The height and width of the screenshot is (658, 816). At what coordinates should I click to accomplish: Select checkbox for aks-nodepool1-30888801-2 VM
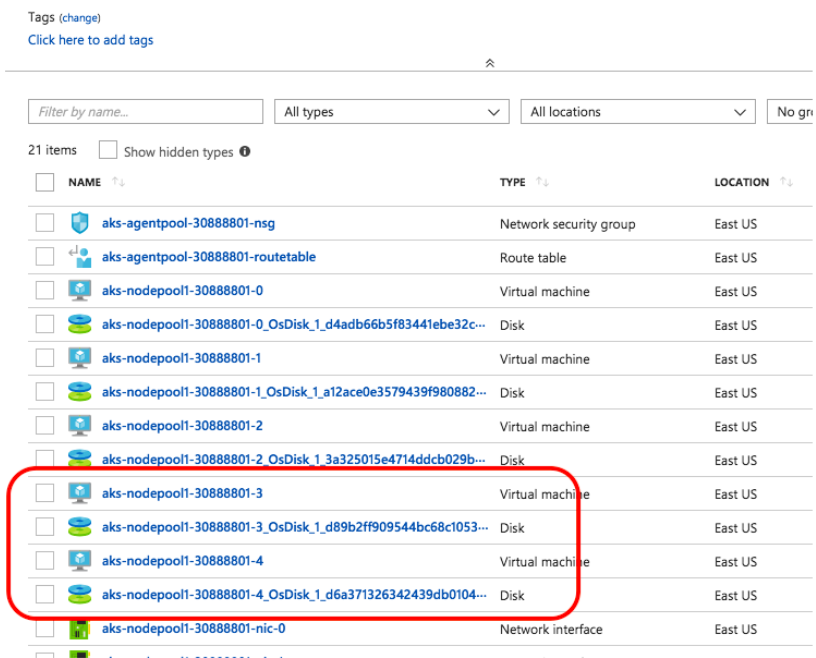tap(45, 425)
